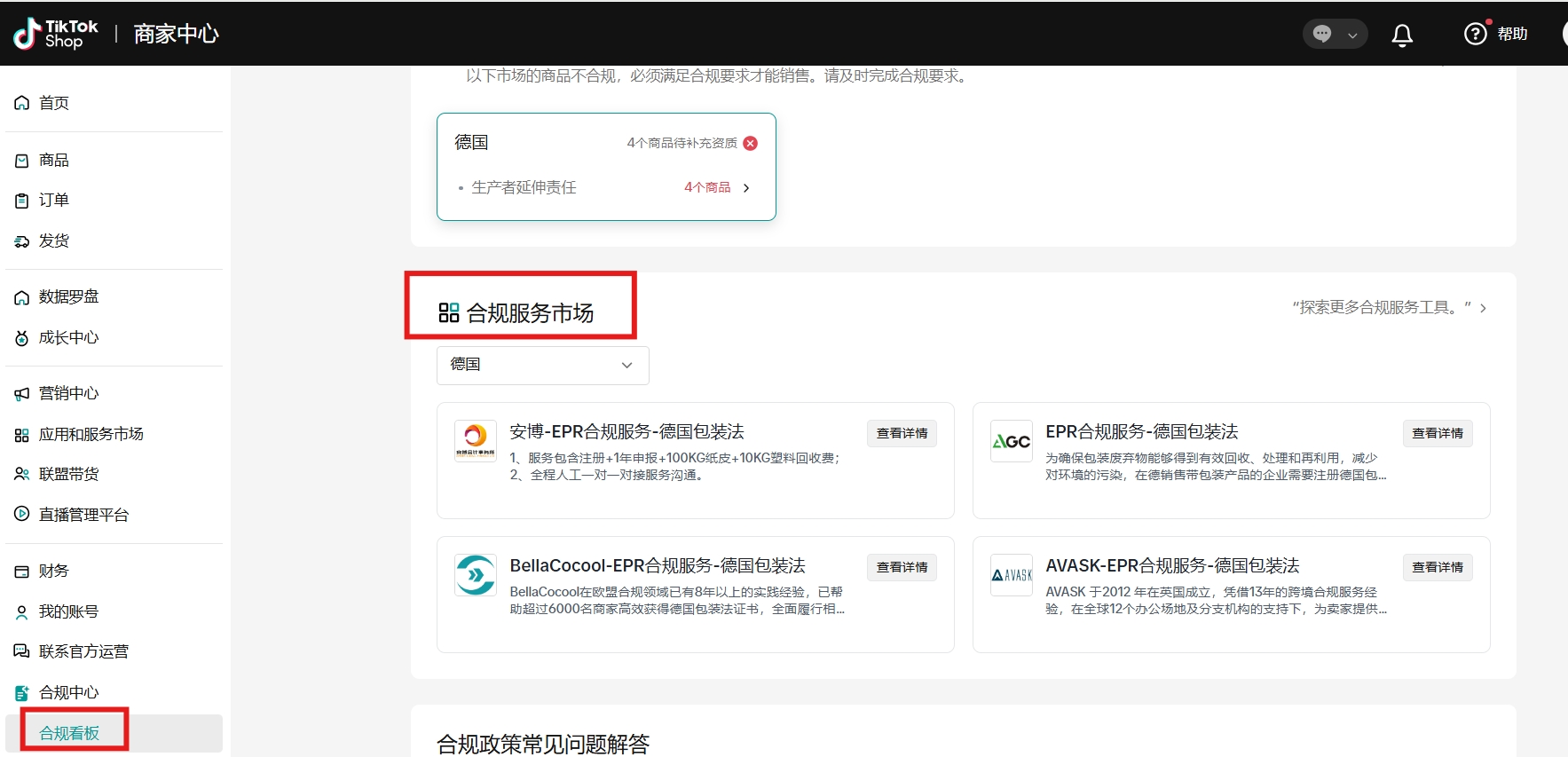The height and width of the screenshot is (757, 1568).
Task: Navigate to 数据罗盘 in sidebar
Action: click(68, 297)
